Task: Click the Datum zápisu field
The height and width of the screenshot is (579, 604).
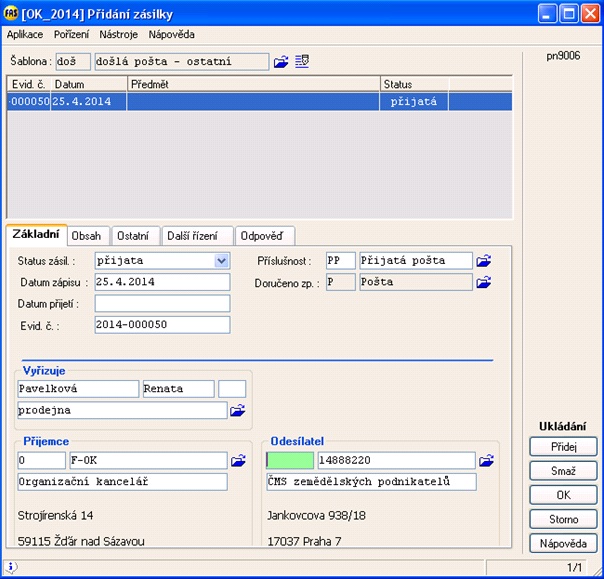Action: click(162, 282)
